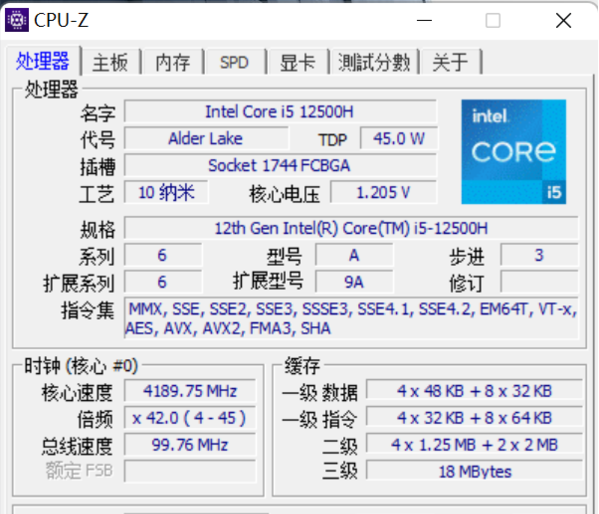Image resolution: width=599 pixels, height=514 pixels.
Task: Click the instruction set list starting with MMX
Action: [351, 318]
